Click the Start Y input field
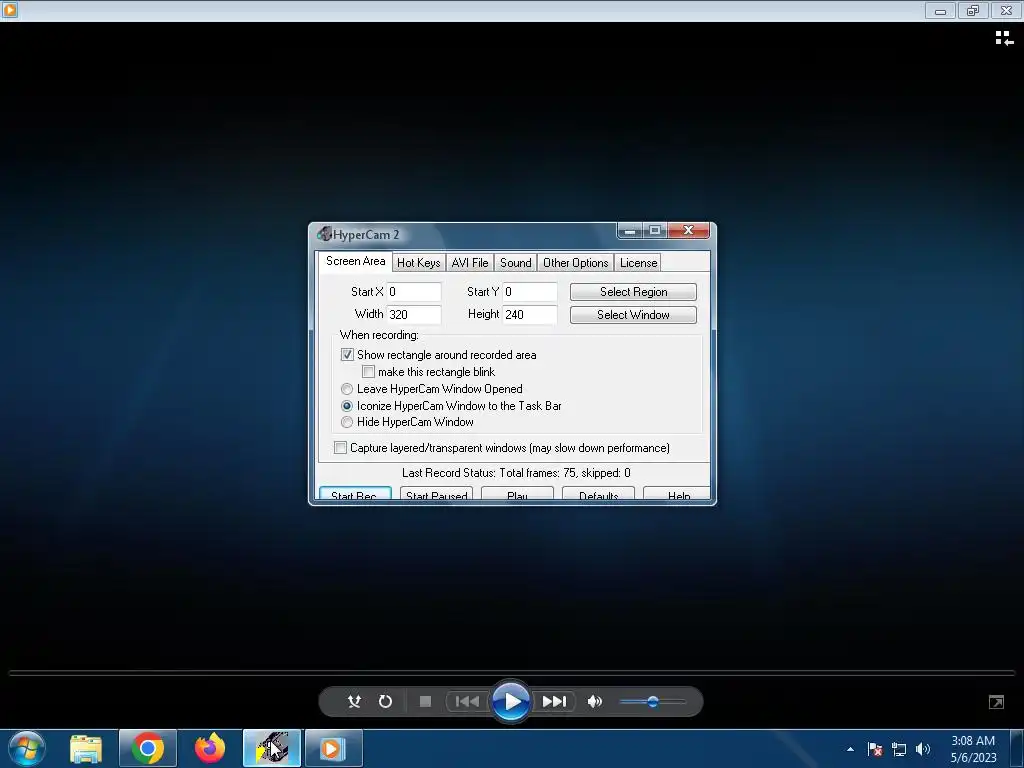The image size is (1024, 768). pyautogui.click(x=530, y=292)
